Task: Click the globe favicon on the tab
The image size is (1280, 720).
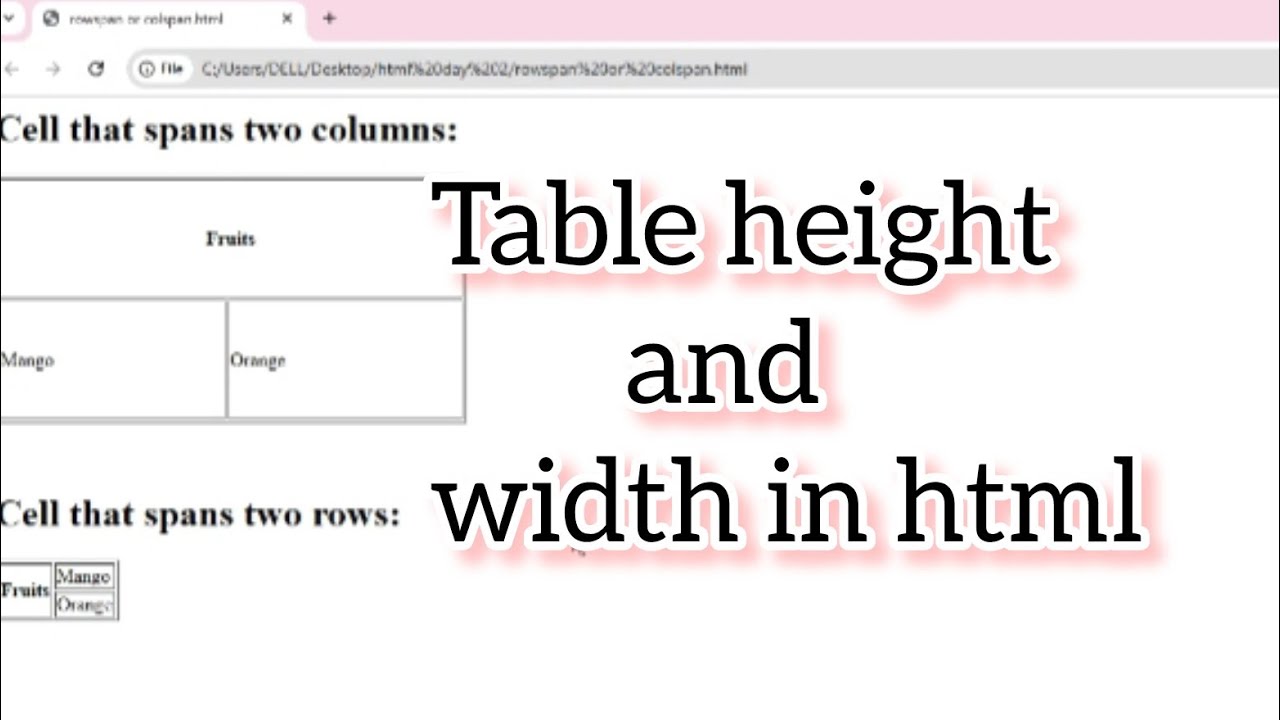Action: pyautogui.click(x=51, y=19)
